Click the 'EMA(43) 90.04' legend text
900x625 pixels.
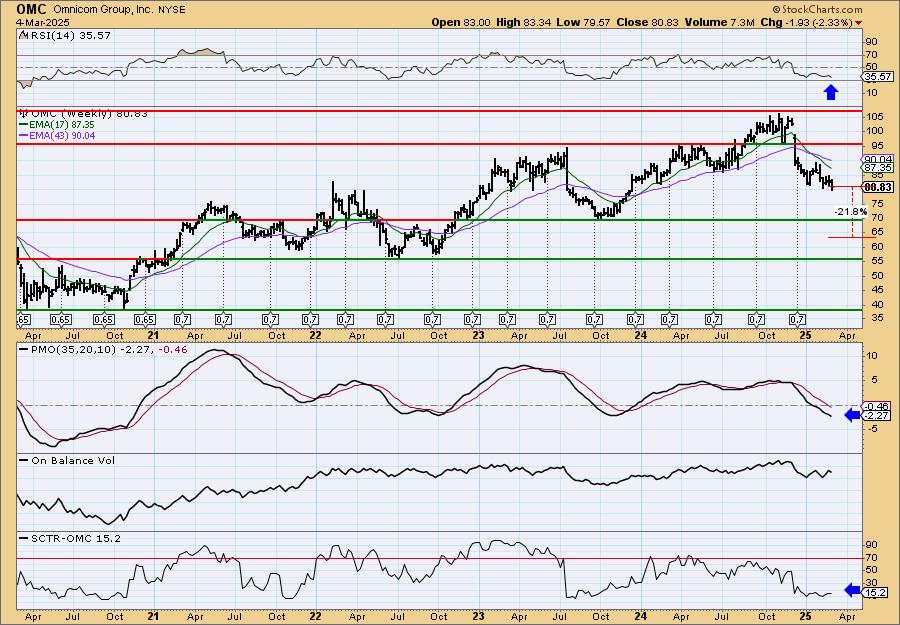point(62,136)
